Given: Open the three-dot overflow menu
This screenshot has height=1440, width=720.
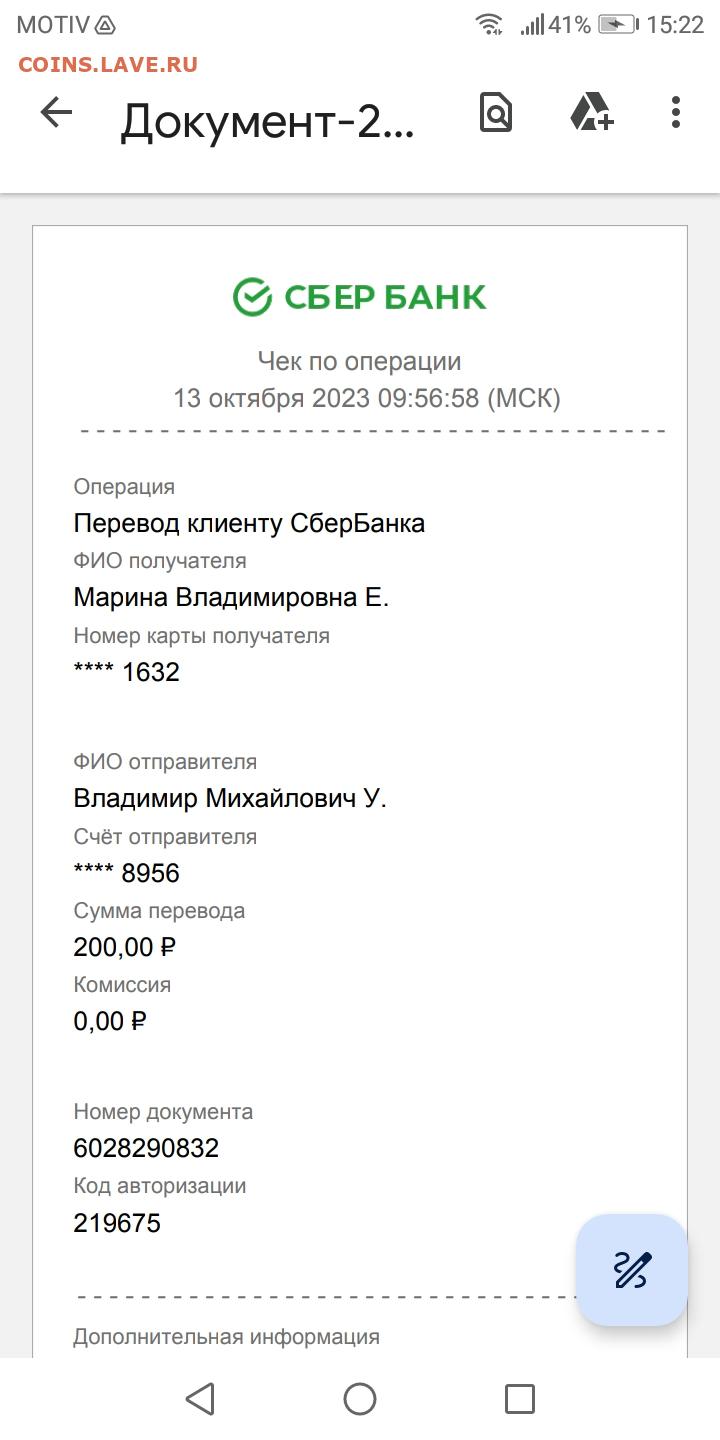Looking at the screenshot, I should [x=676, y=112].
